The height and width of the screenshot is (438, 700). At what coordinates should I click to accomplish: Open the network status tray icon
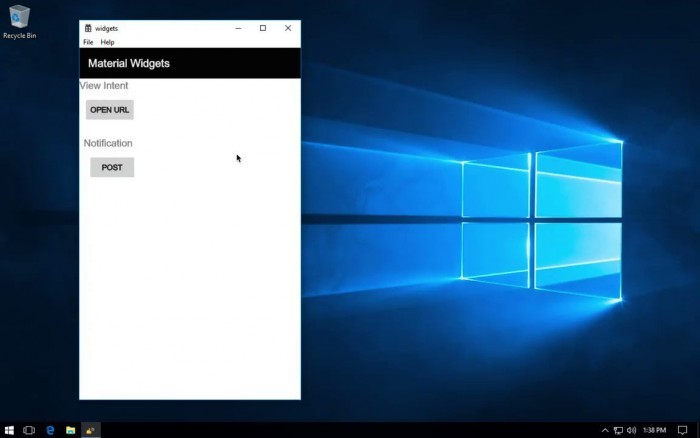[618, 430]
